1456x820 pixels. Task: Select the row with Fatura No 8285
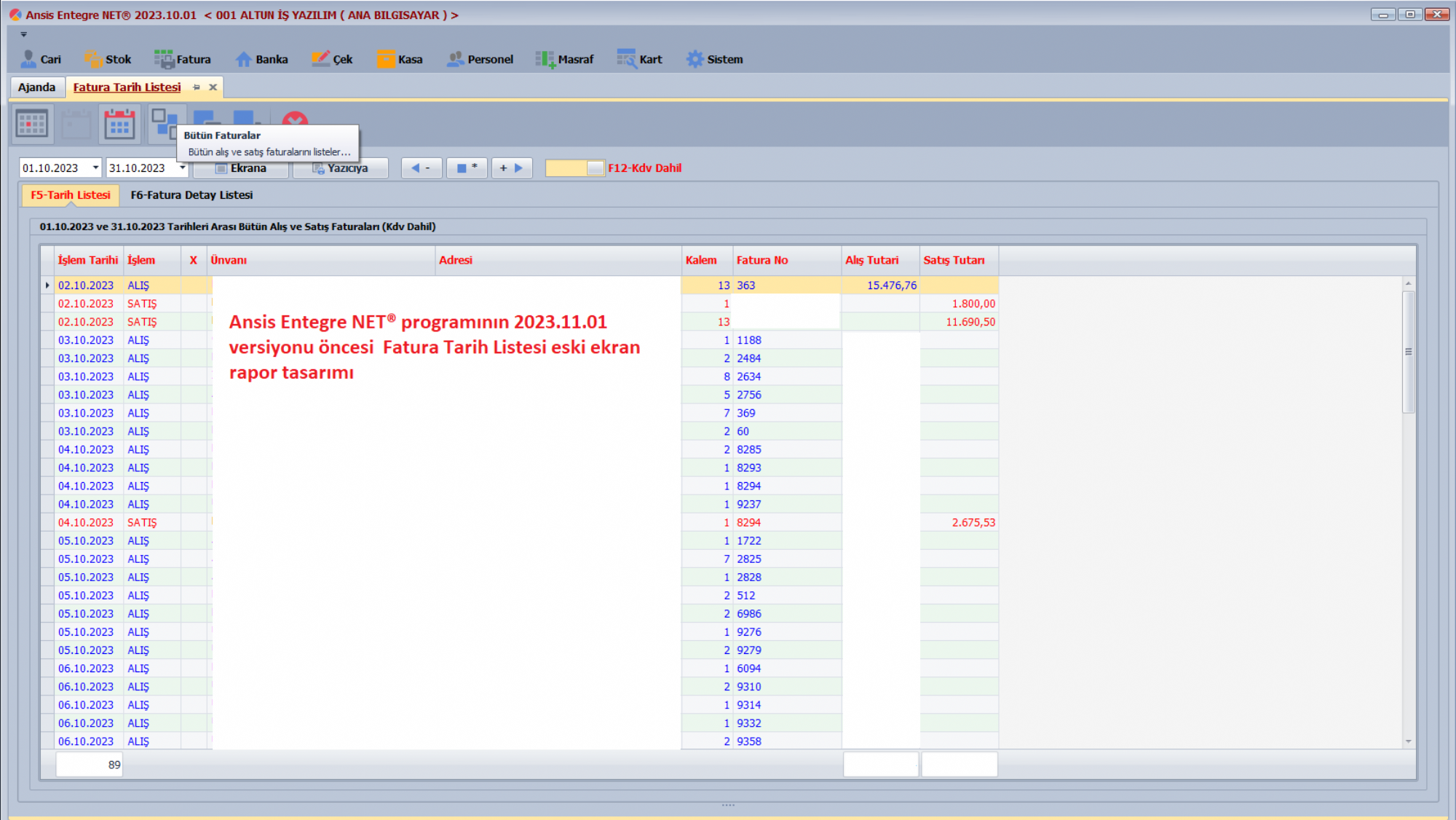coord(519,449)
